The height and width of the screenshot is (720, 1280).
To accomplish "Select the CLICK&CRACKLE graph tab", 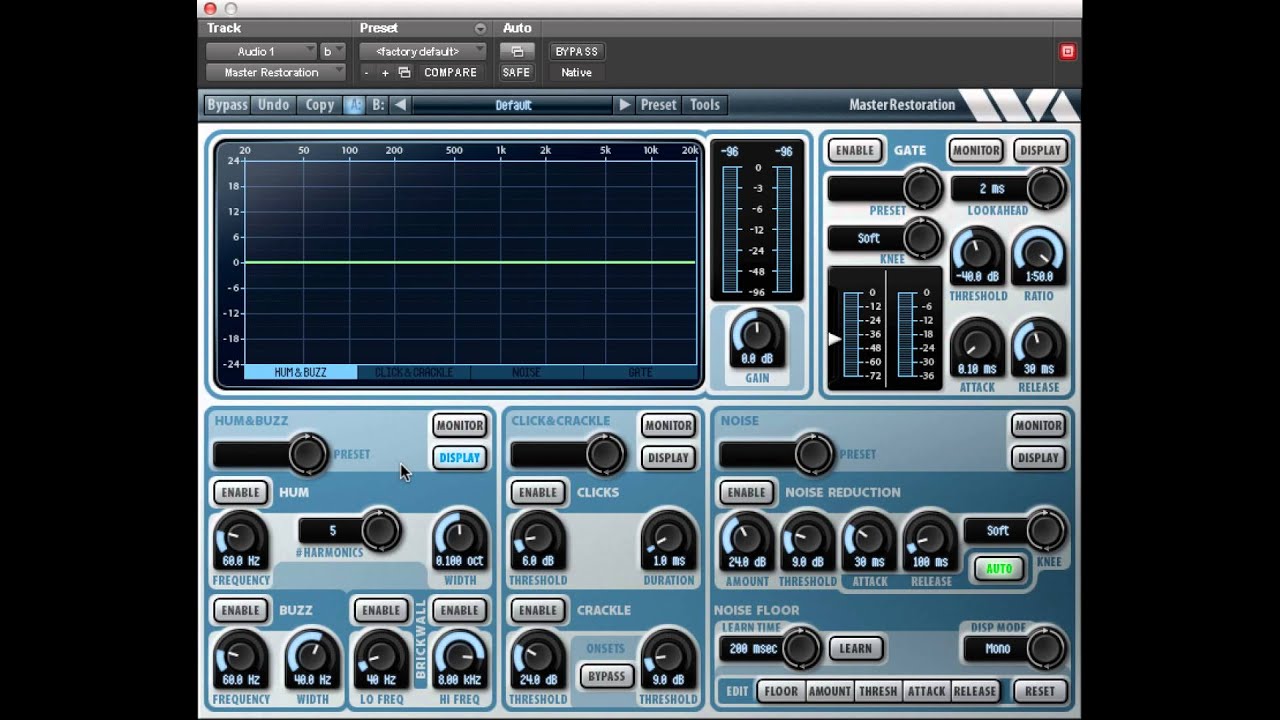I will click(x=413, y=372).
